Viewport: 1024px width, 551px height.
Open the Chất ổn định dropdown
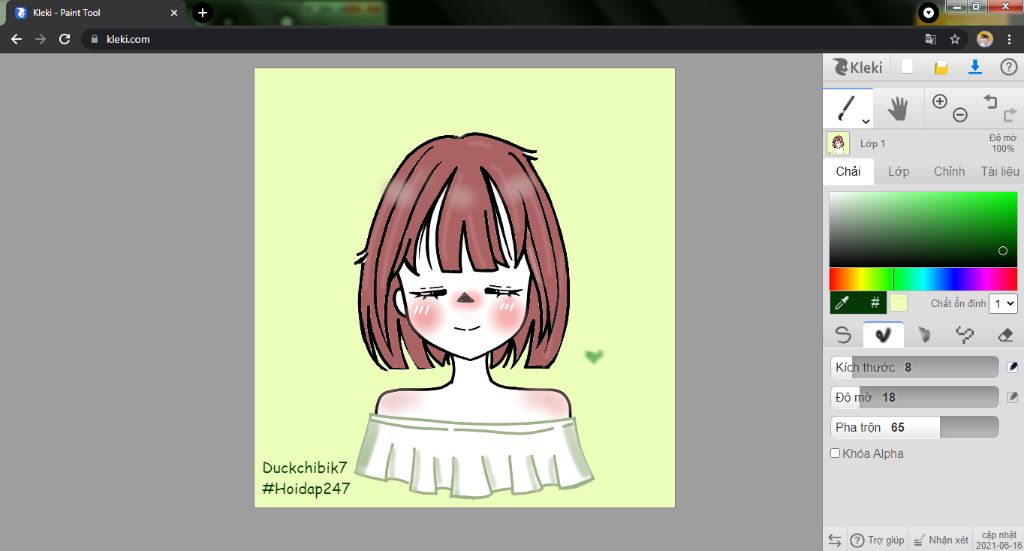(1003, 304)
